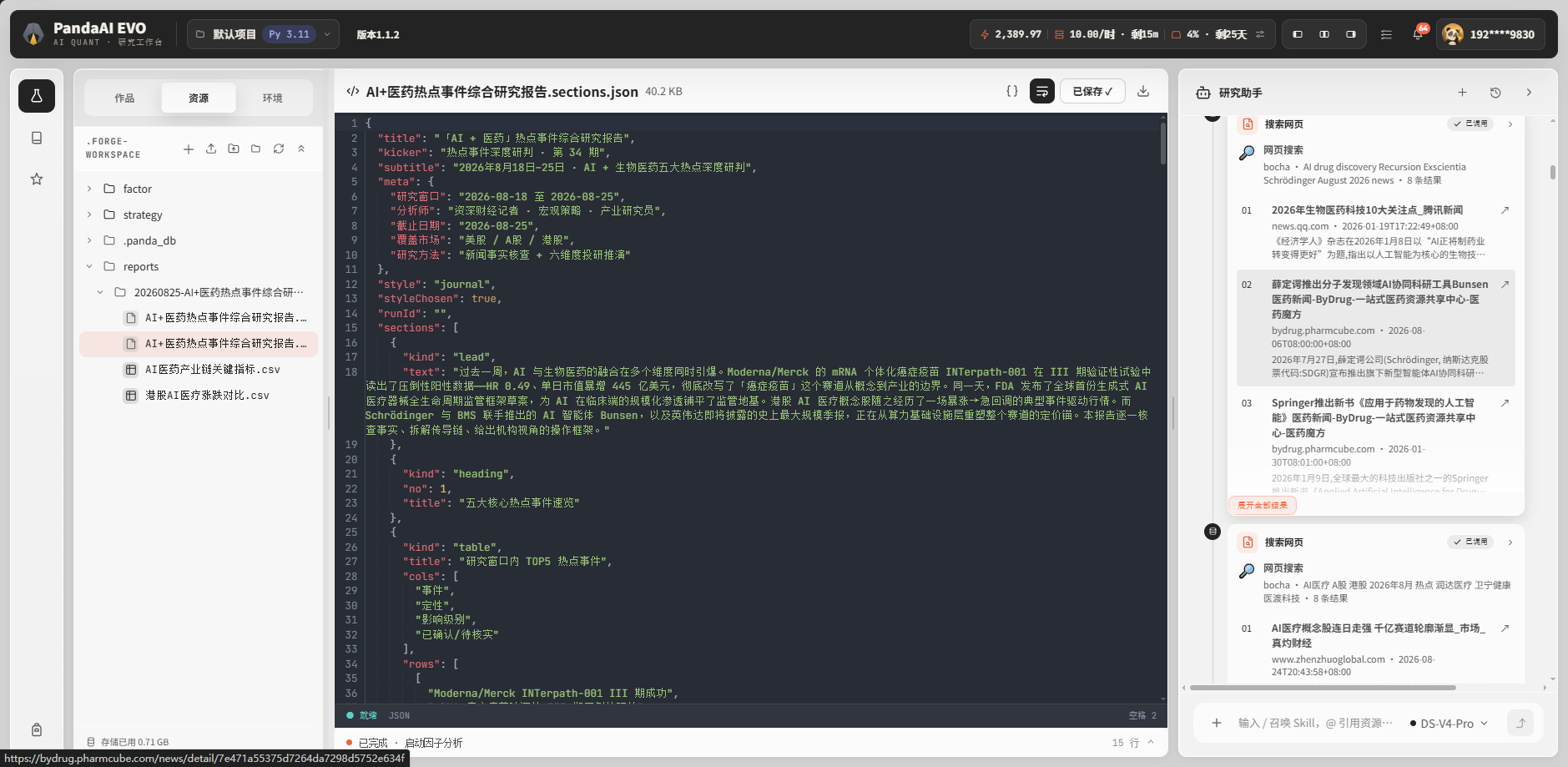Toggle the right panel layout button

(x=1351, y=34)
